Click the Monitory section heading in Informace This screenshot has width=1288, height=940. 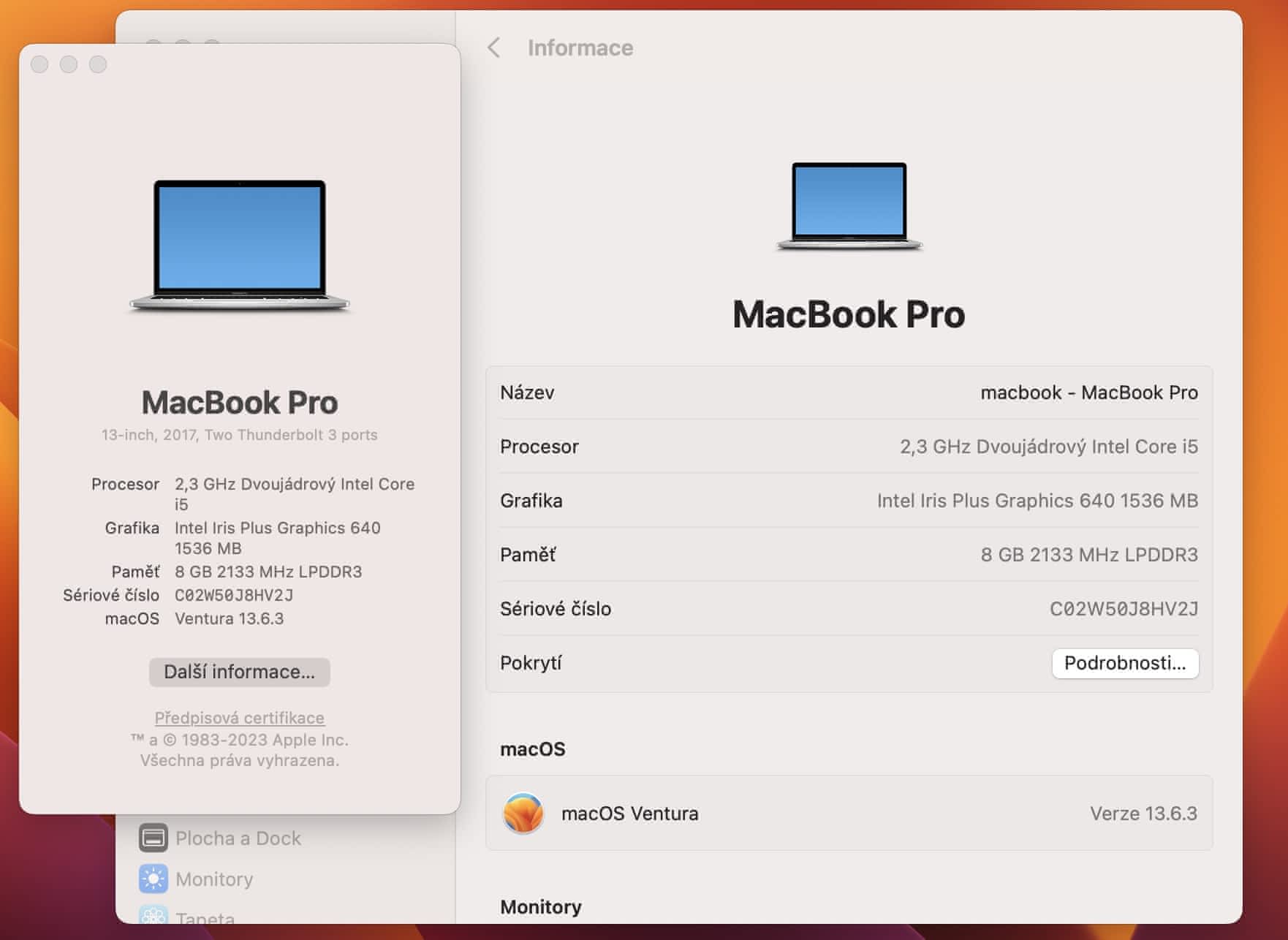[541, 907]
